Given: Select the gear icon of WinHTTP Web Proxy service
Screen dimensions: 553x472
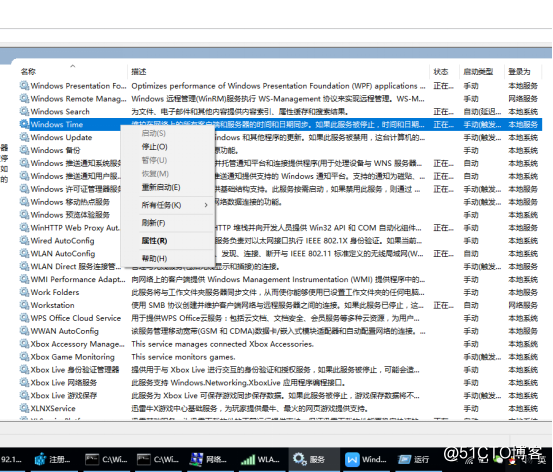Looking at the screenshot, I should pyautogui.click(x=24, y=228).
